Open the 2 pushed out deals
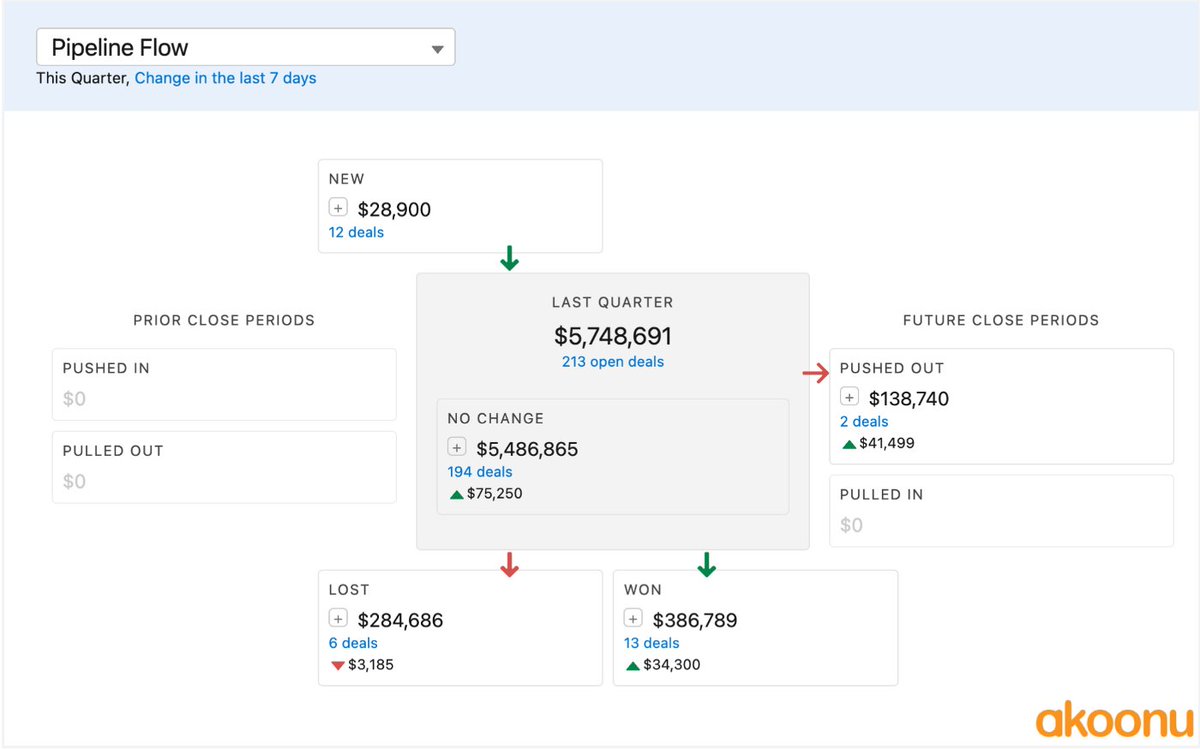This screenshot has width=1200, height=749. click(864, 421)
